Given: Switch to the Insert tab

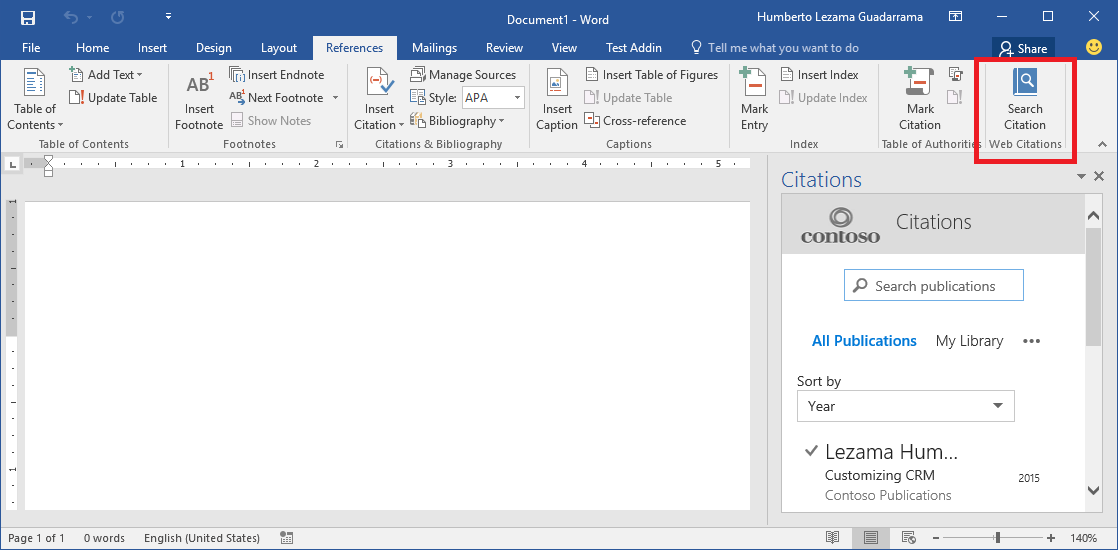Looking at the screenshot, I should [153, 48].
